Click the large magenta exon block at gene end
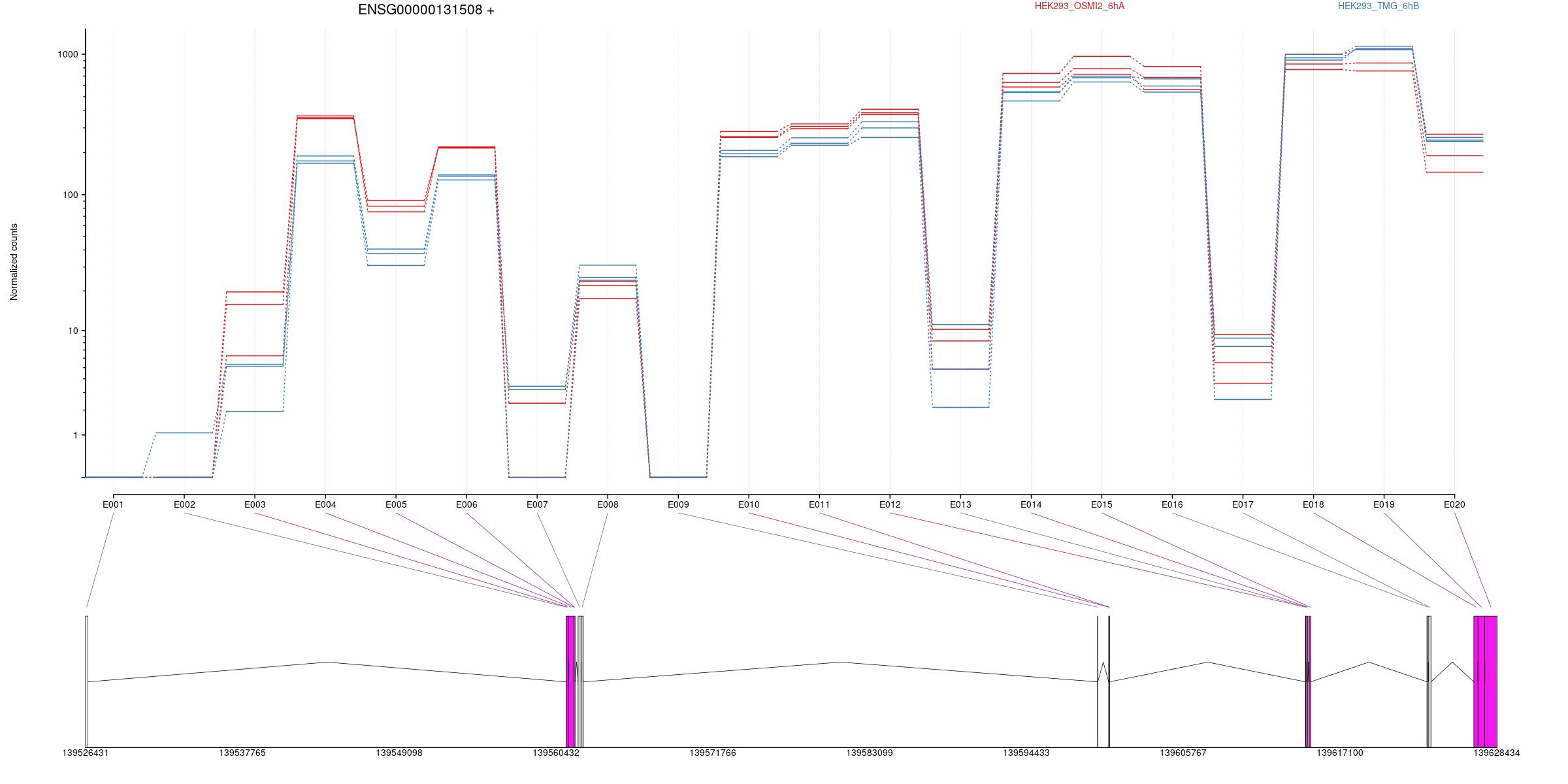The width and height of the screenshot is (1568, 784). [x=1486, y=681]
